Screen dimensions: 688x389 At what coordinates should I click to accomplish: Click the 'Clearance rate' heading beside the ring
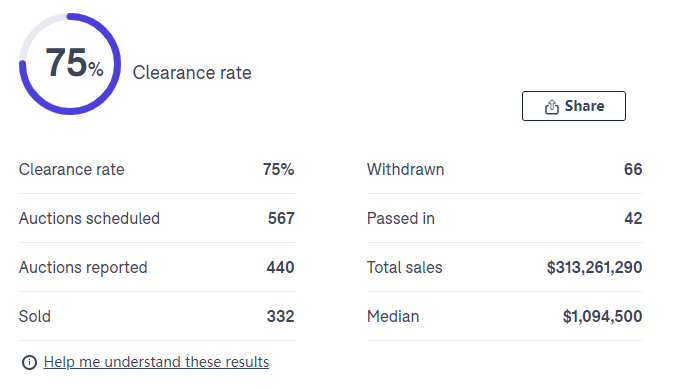(192, 73)
